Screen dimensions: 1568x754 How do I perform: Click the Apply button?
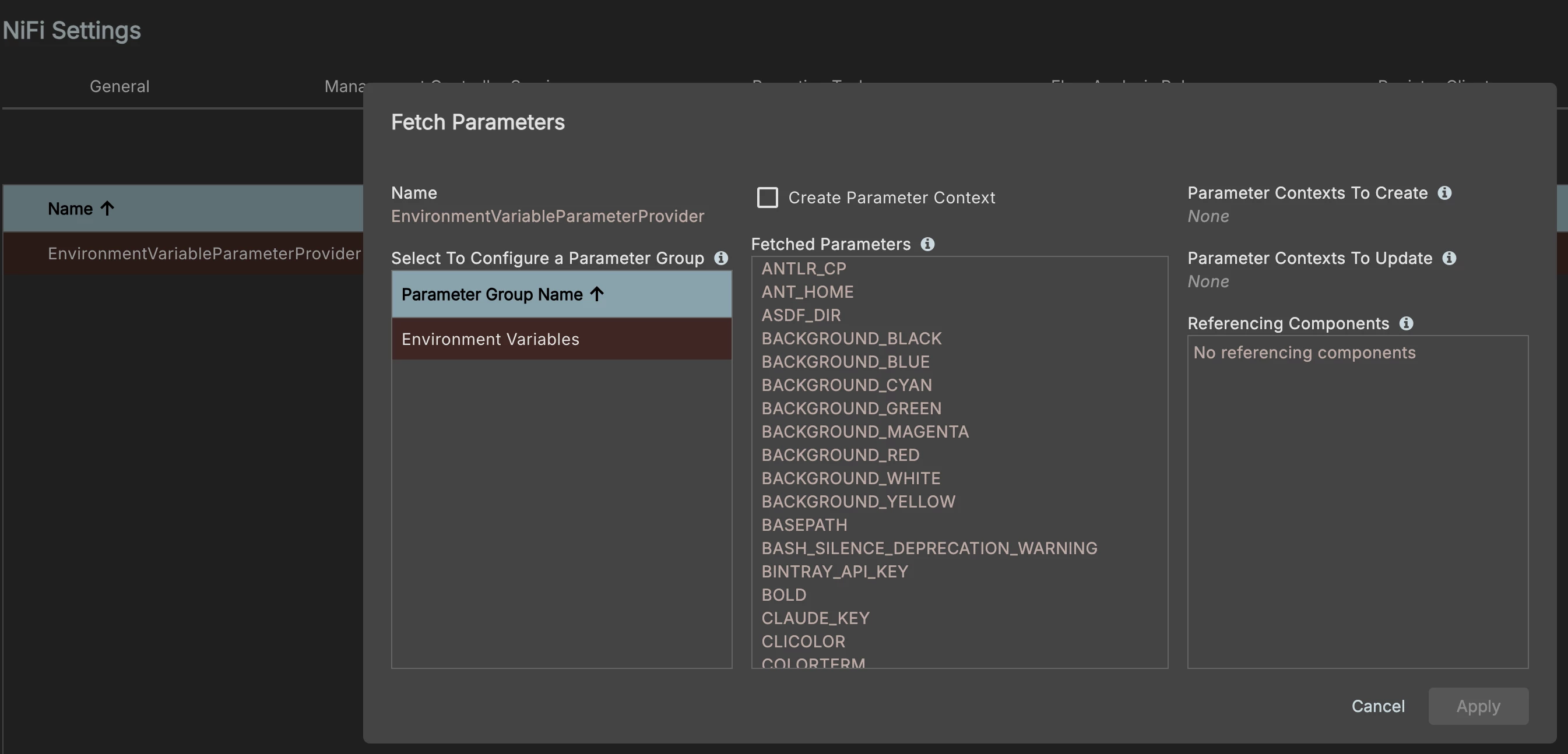pyautogui.click(x=1478, y=706)
